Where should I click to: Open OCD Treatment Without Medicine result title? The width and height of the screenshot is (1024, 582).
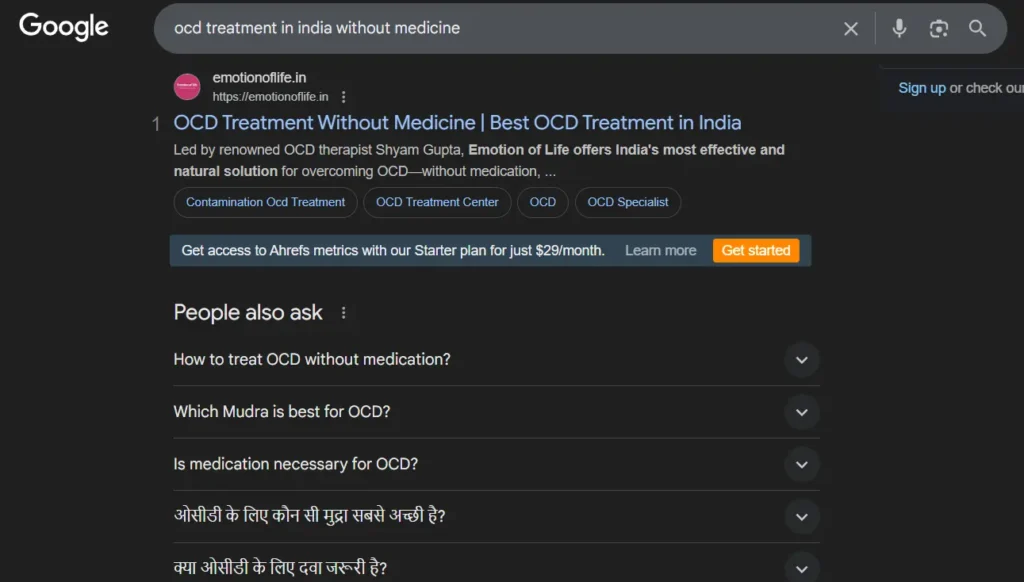point(457,123)
